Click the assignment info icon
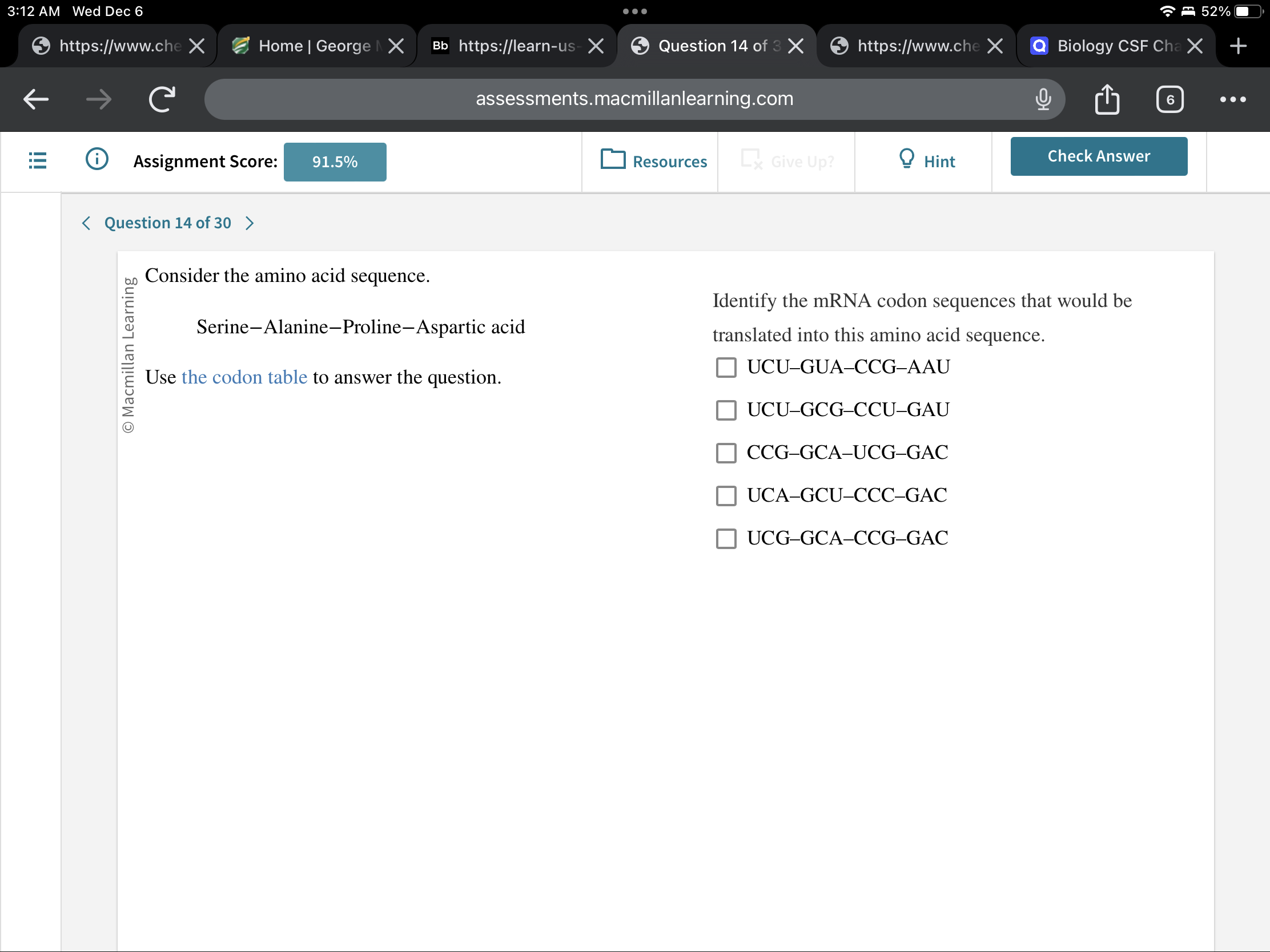 [96, 160]
